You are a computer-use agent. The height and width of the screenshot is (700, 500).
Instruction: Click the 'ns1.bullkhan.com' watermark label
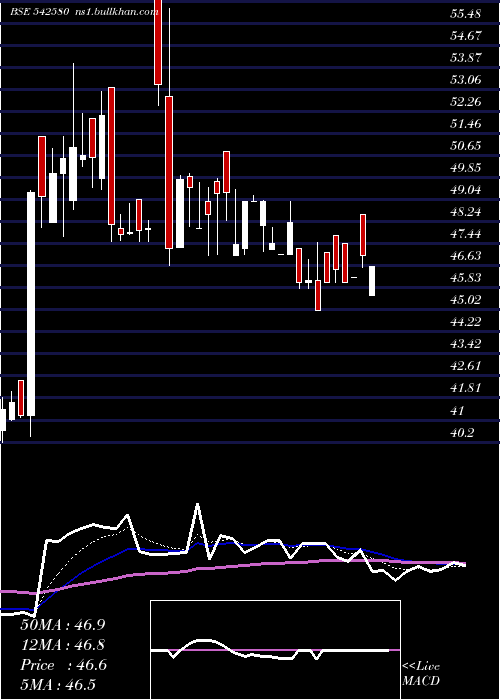tap(115, 12)
